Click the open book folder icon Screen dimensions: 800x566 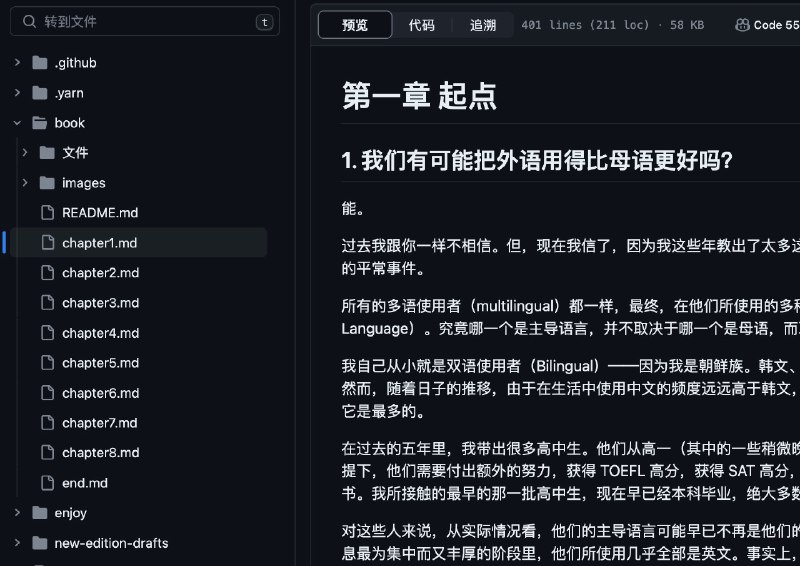pyautogui.click(x=40, y=123)
